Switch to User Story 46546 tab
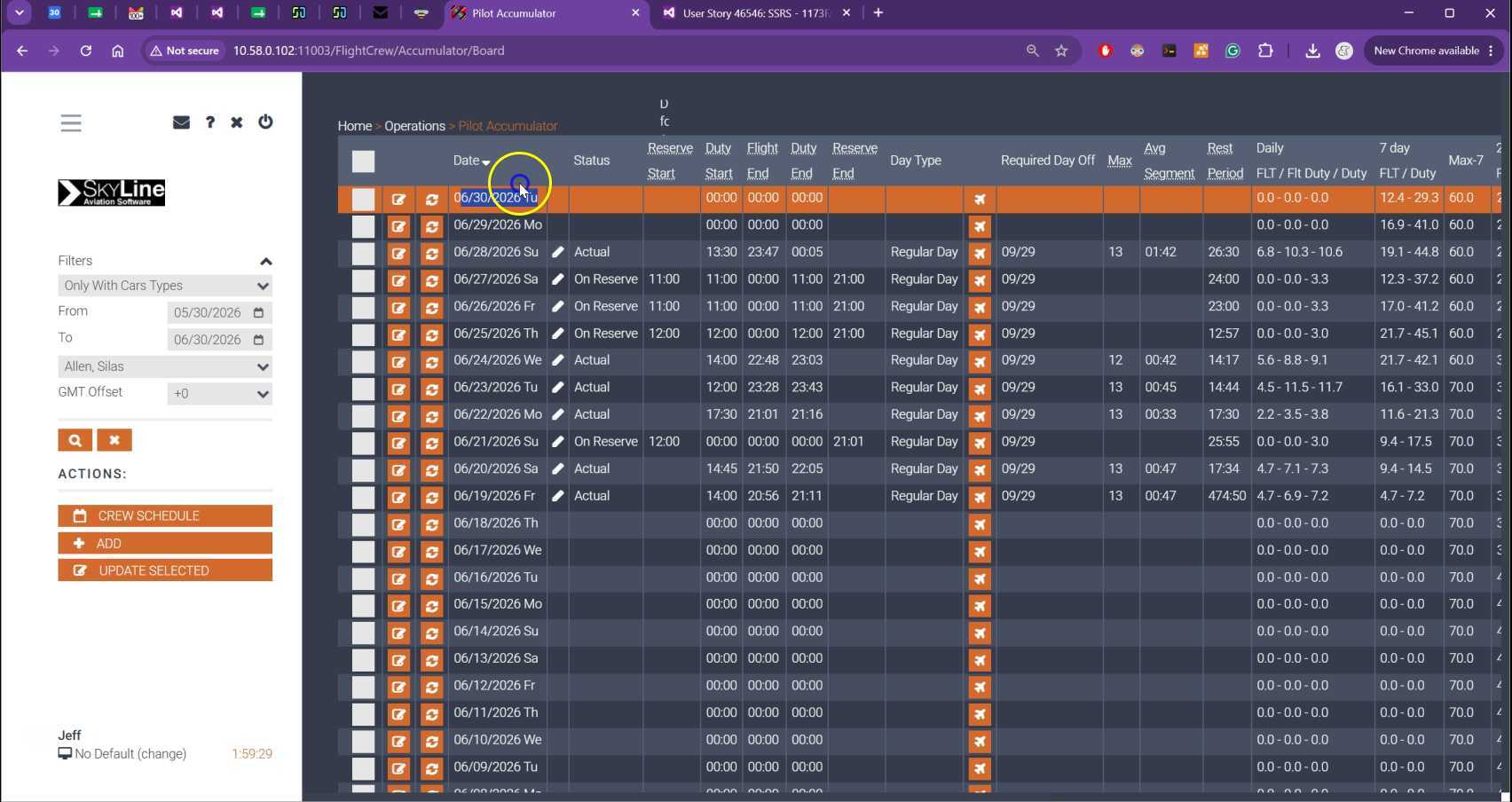1512x802 pixels. tap(756, 13)
